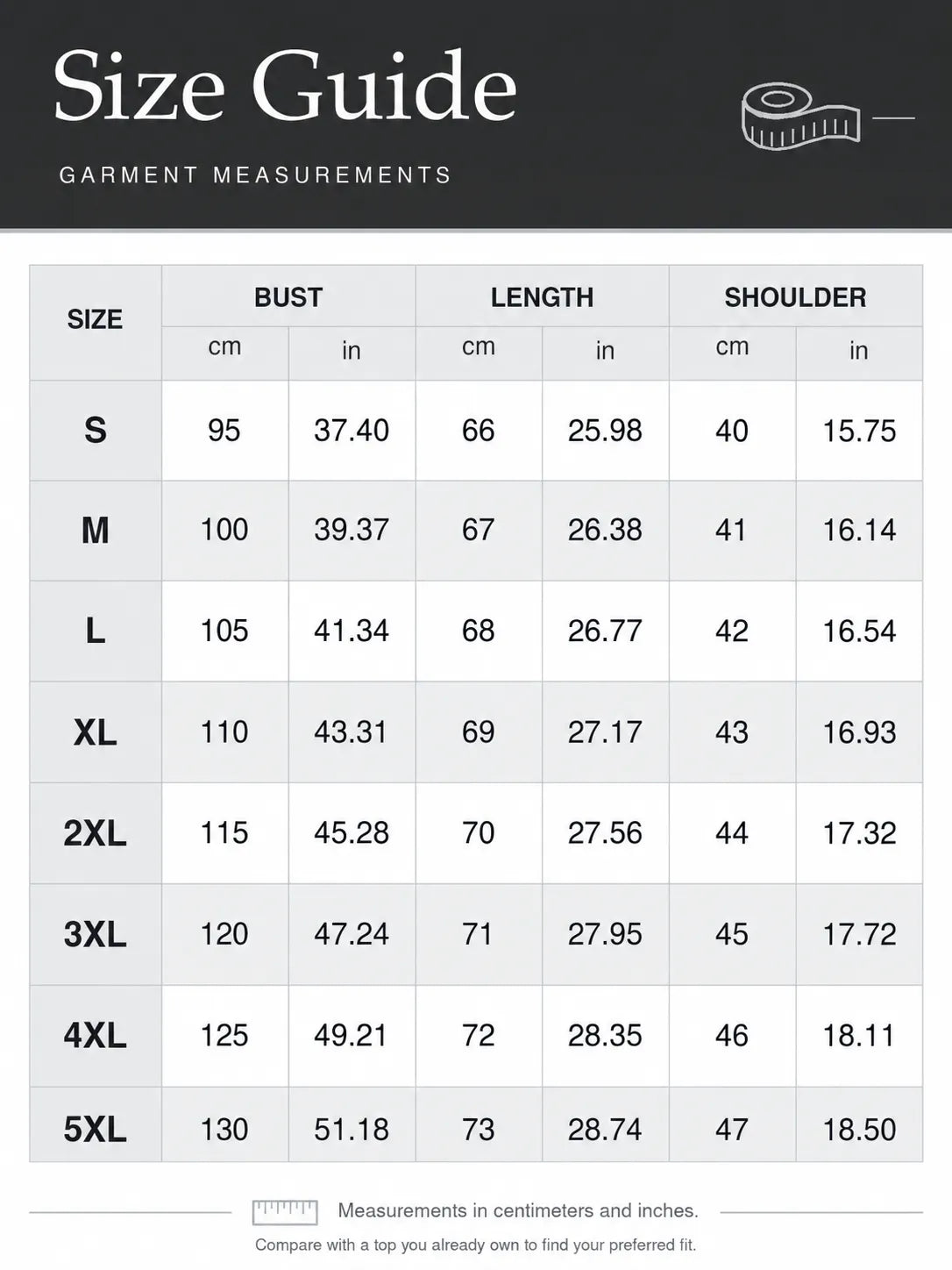Click the 105 bust cm cell

pyautogui.click(x=224, y=631)
